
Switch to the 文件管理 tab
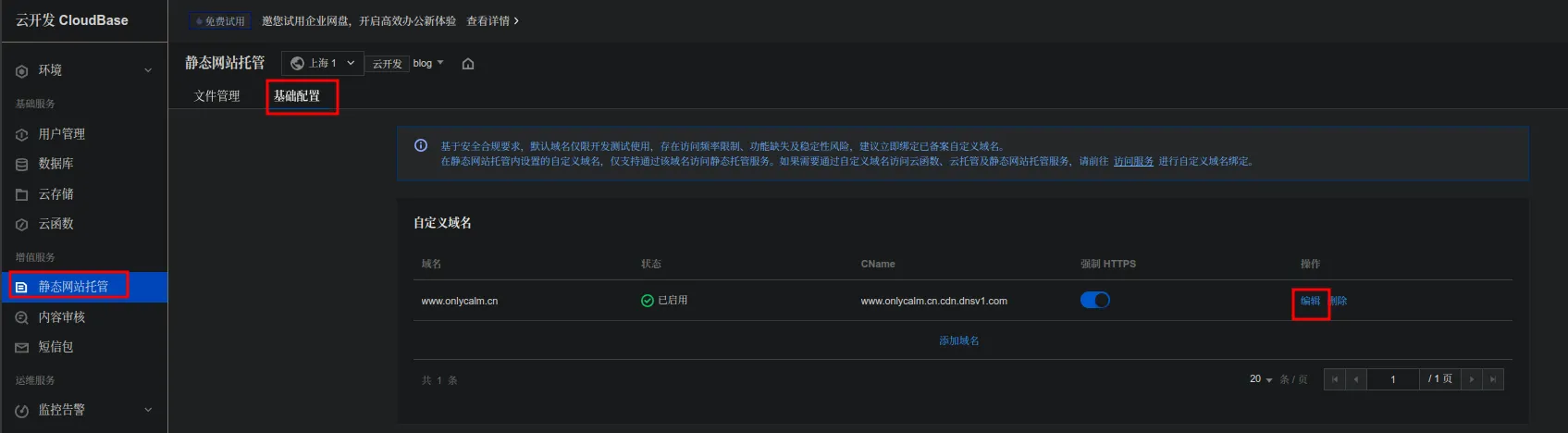(x=216, y=96)
